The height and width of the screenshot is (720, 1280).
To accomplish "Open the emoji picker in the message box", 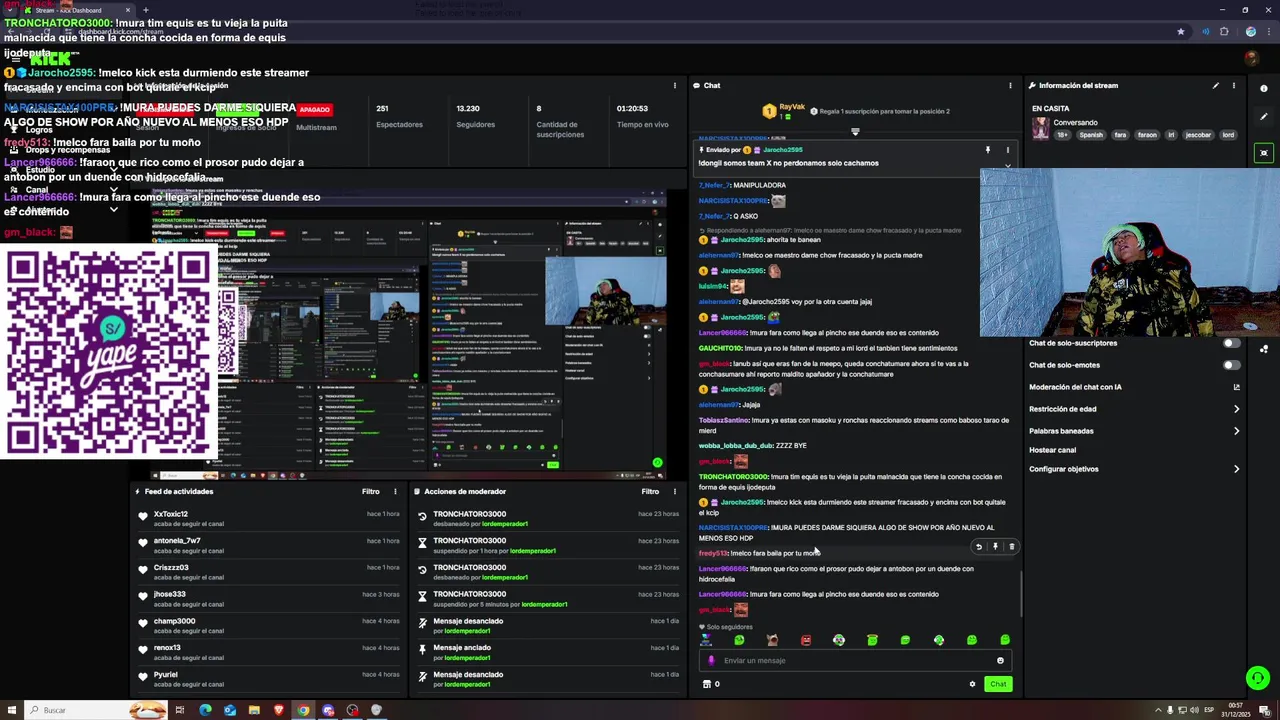I will [x=1000, y=660].
